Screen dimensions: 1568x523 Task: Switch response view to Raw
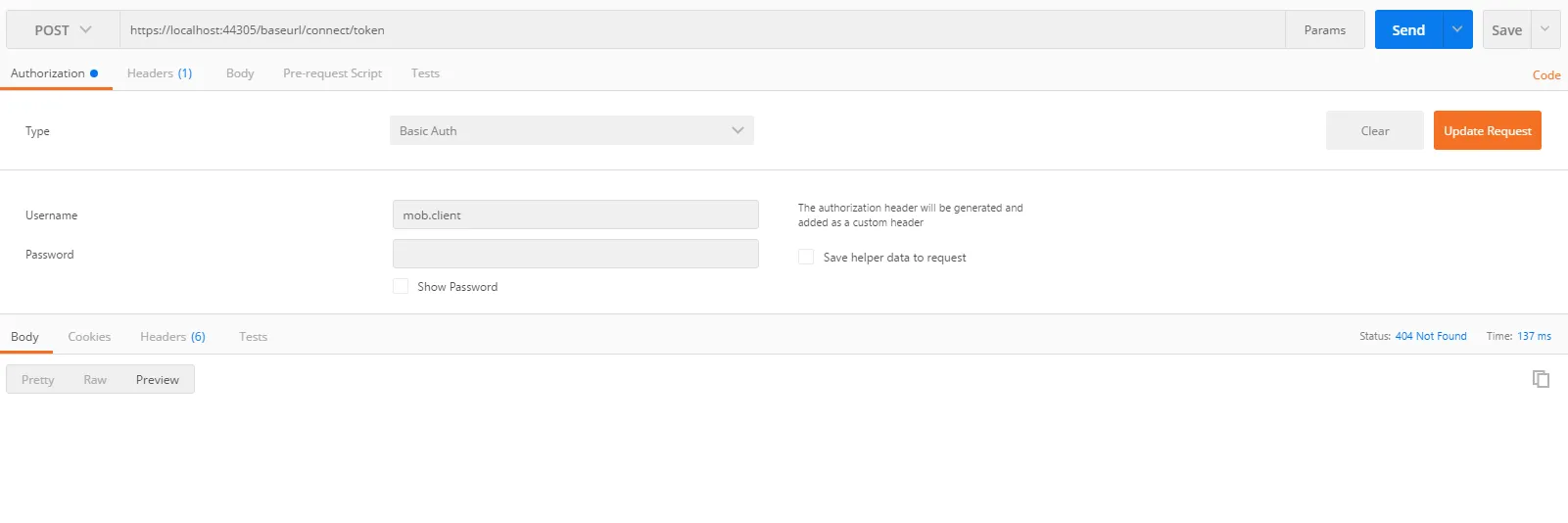click(x=95, y=380)
